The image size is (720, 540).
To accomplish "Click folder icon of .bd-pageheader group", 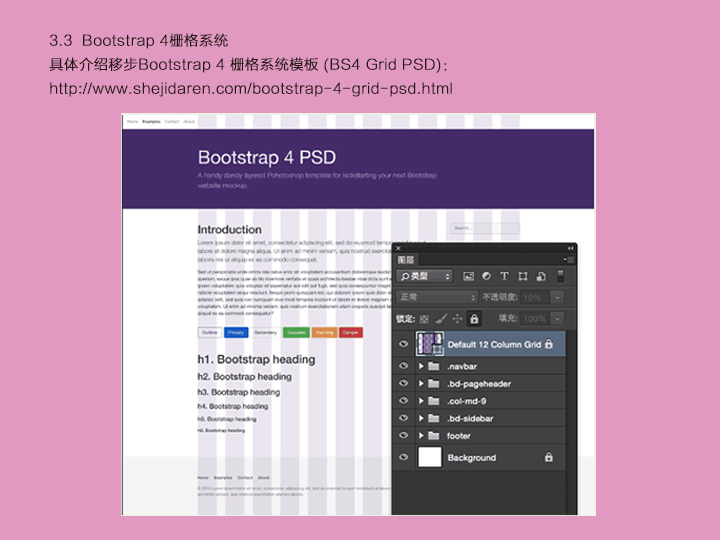I will (x=433, y=383).
